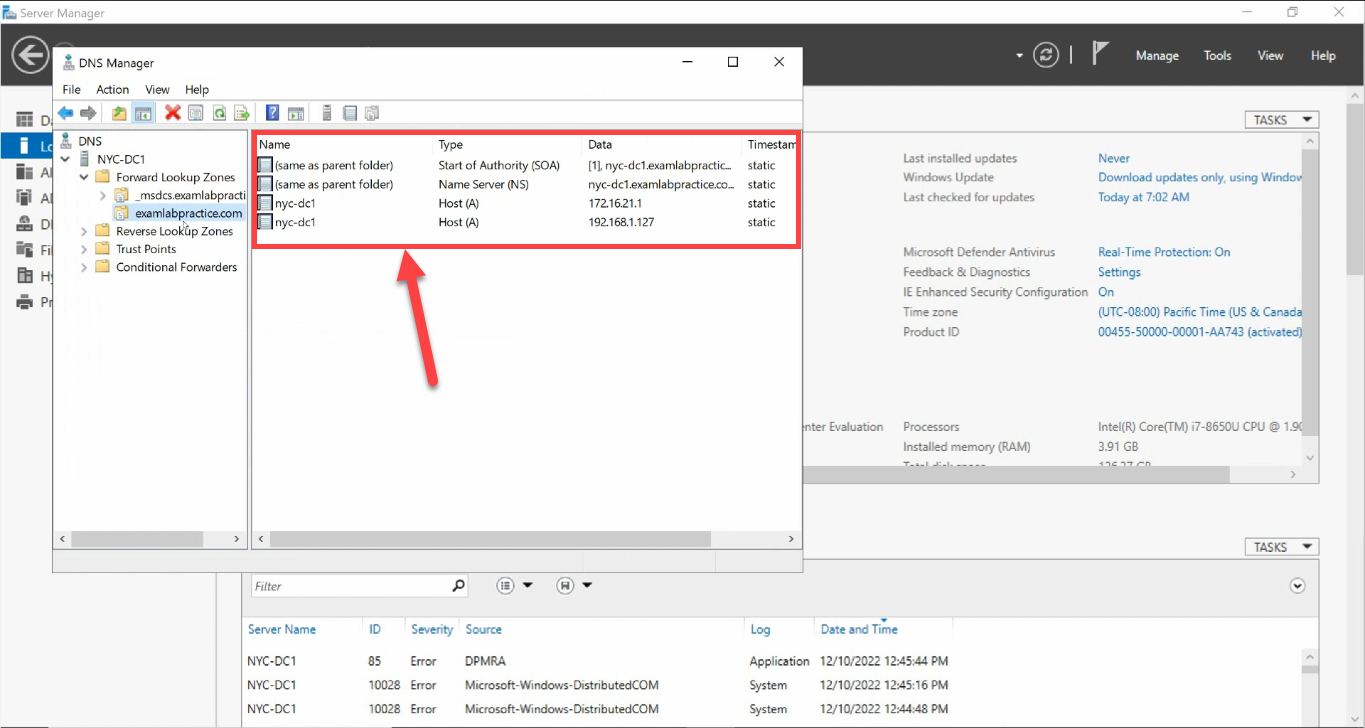1365x728 pixels.
Task: Open the lower events TASKS dropdown
Action: pyautogui.click(x=1281, y=547)
